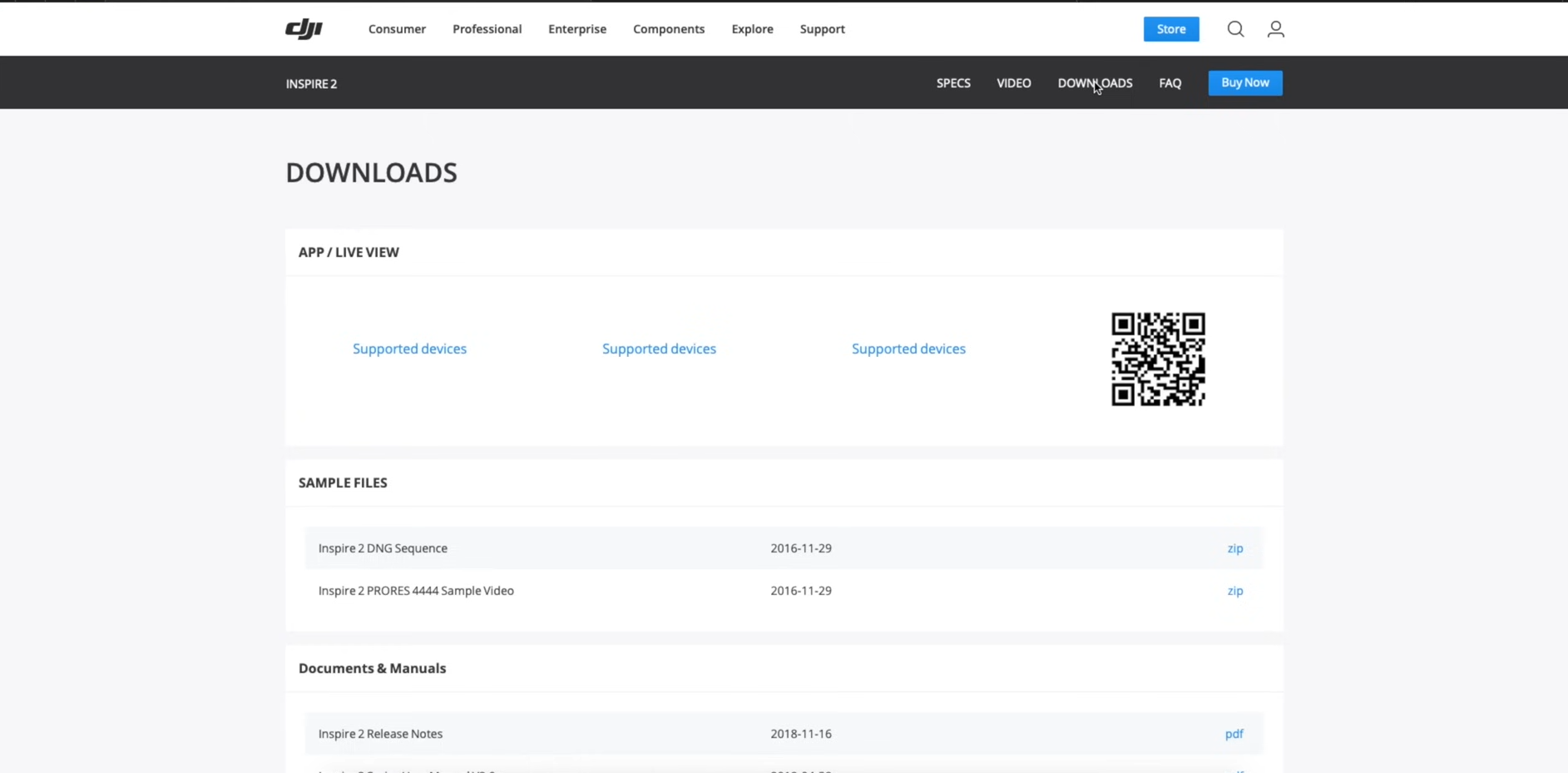This screenshot has width=1568, height=773.
Task: Open the first Supported devices link
Action: tap(409, 349)
